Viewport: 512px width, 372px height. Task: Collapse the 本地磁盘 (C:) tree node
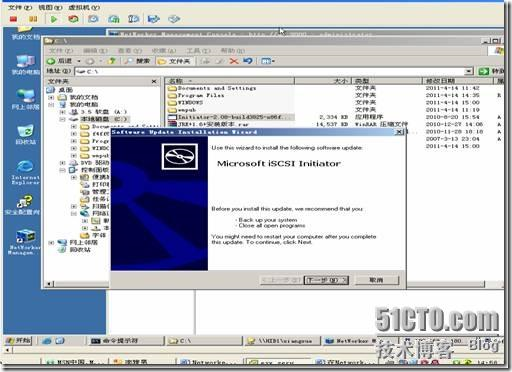pyautogui.click(x=62, y=119)
